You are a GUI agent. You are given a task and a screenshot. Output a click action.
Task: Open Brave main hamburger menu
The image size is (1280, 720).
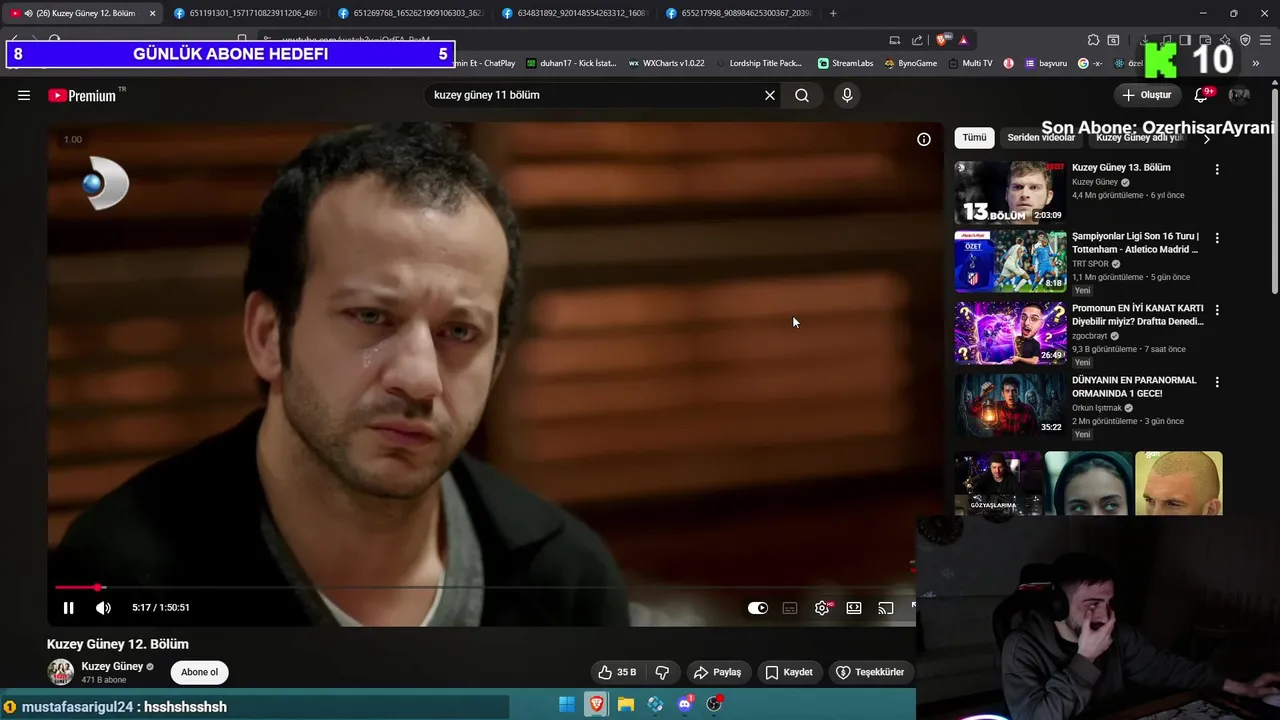click(x=1264, y=40)
